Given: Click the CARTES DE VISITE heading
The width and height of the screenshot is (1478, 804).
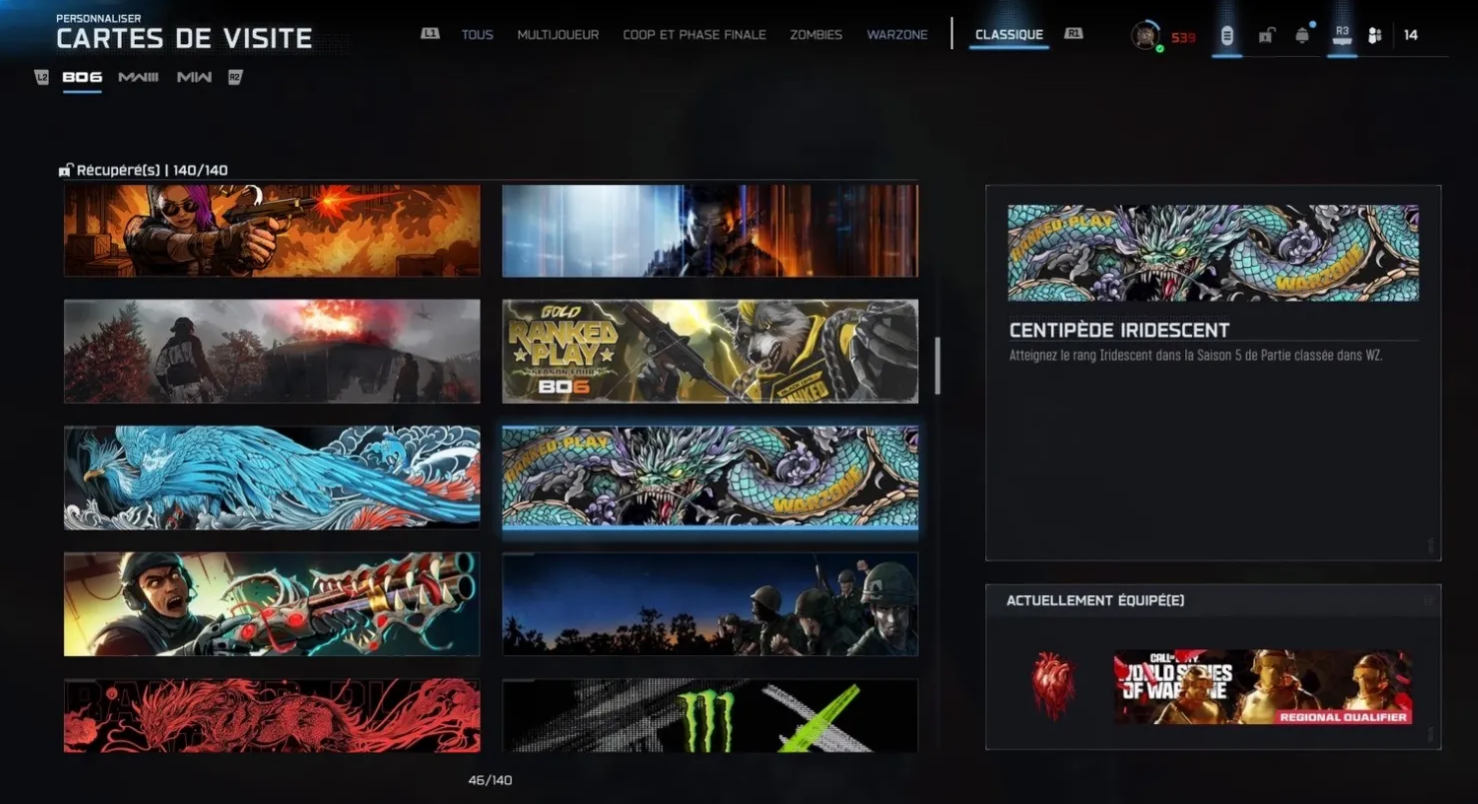Looking at the screenshot, I should coord(184,39).
